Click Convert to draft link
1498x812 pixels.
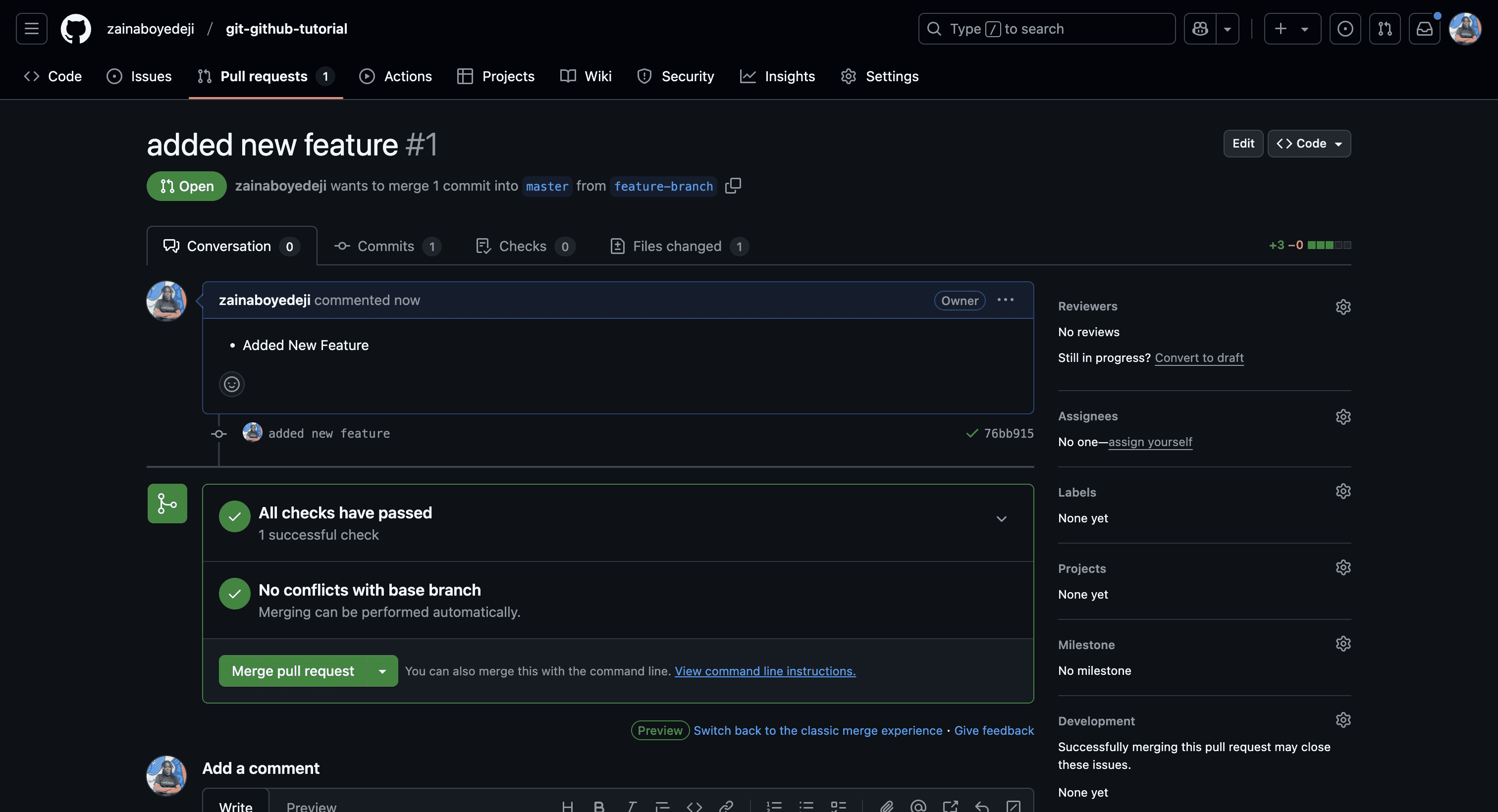click(1198, 357)
